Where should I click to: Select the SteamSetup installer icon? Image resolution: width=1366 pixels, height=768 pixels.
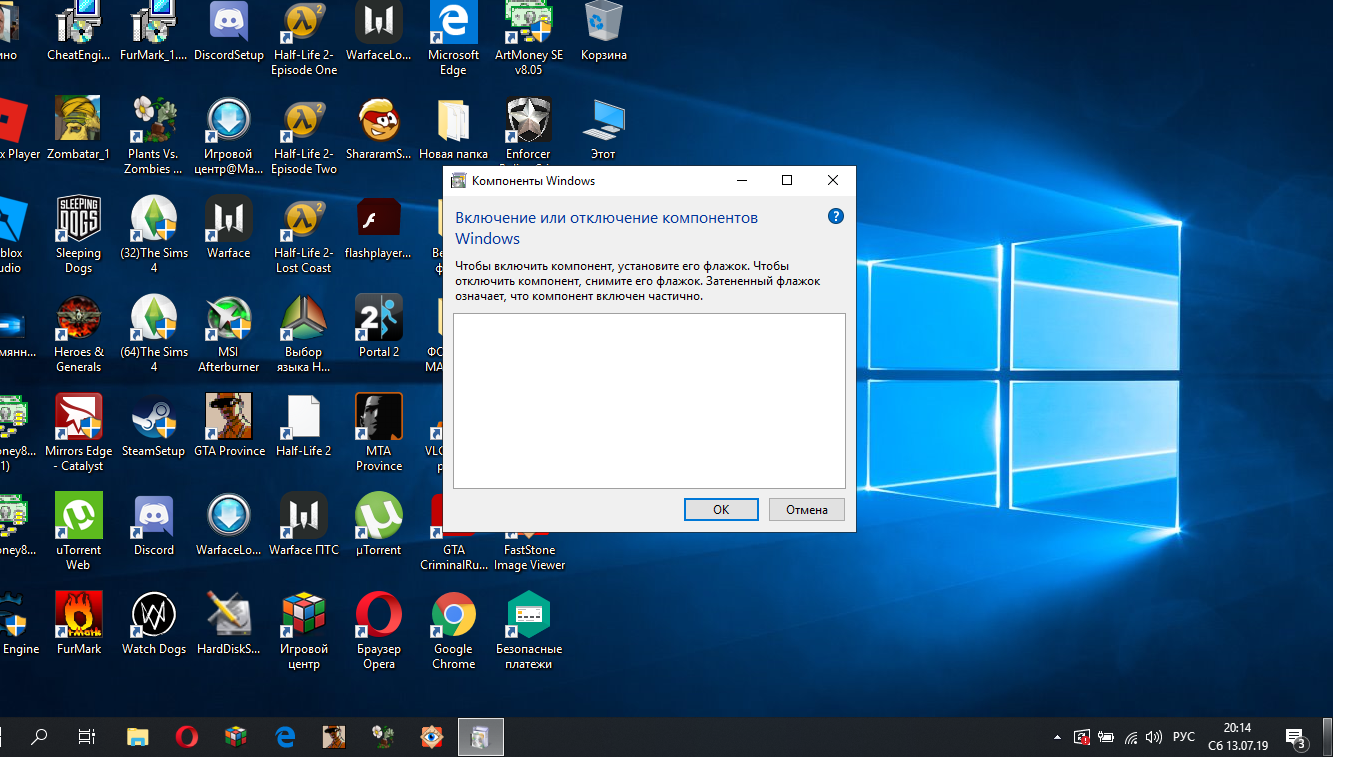pyautogui.click(x=154, y=426)
